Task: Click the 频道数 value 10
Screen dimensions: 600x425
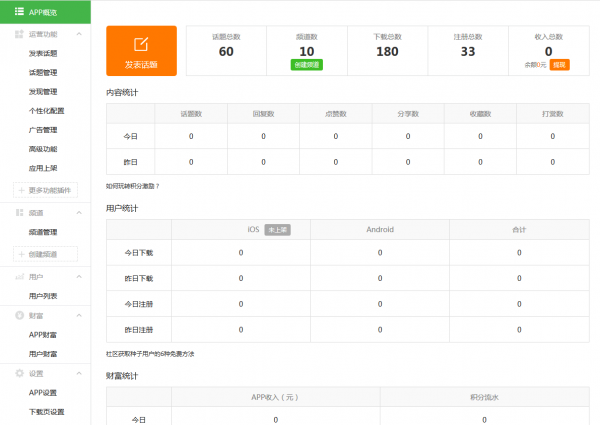Action: 307,51
